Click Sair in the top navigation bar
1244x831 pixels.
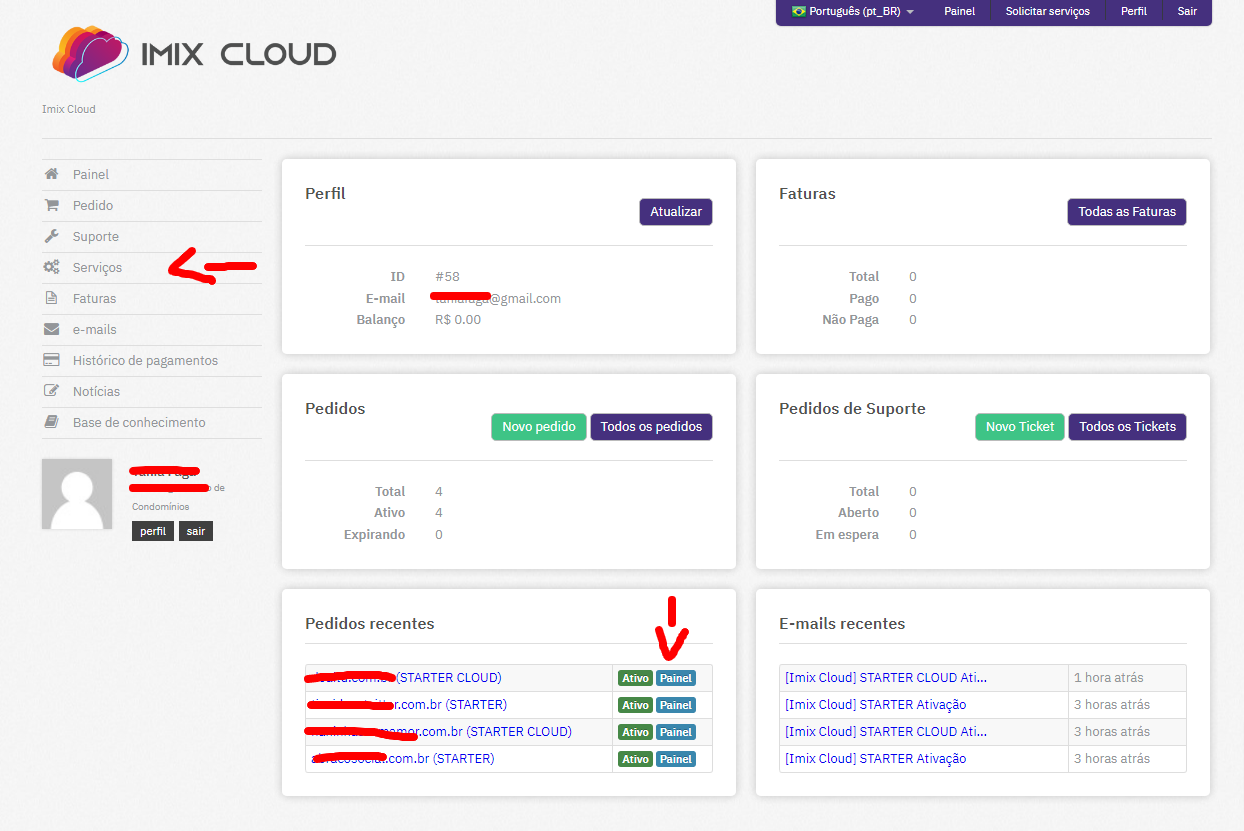tap(1187, 11)
